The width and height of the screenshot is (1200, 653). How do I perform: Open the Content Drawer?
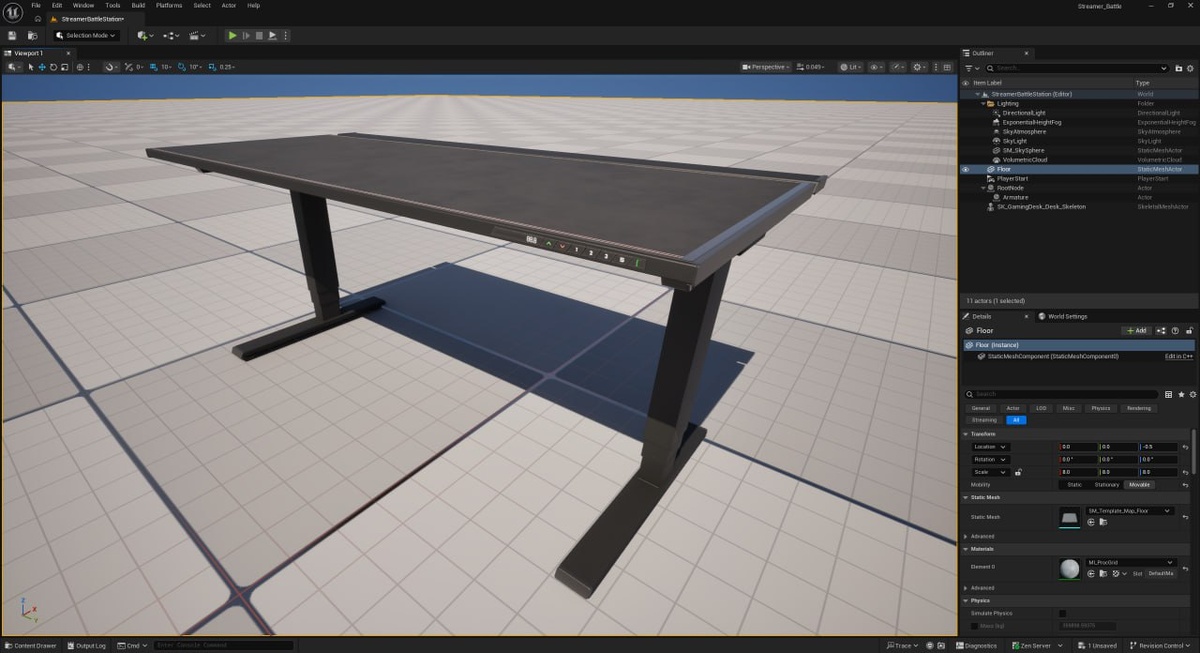31,646
